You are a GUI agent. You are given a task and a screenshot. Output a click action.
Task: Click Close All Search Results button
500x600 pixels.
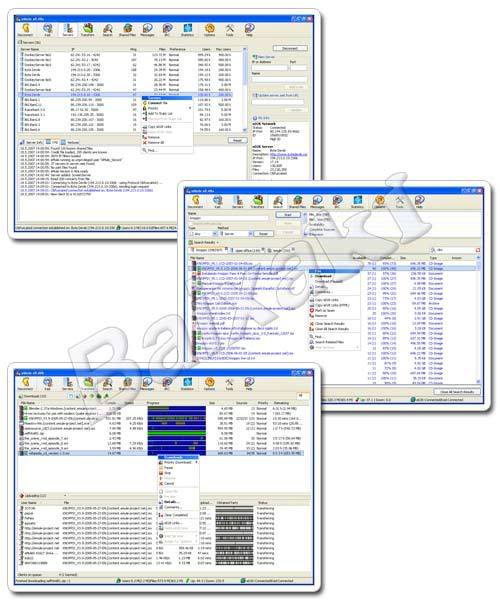click(x=457, y=392)
